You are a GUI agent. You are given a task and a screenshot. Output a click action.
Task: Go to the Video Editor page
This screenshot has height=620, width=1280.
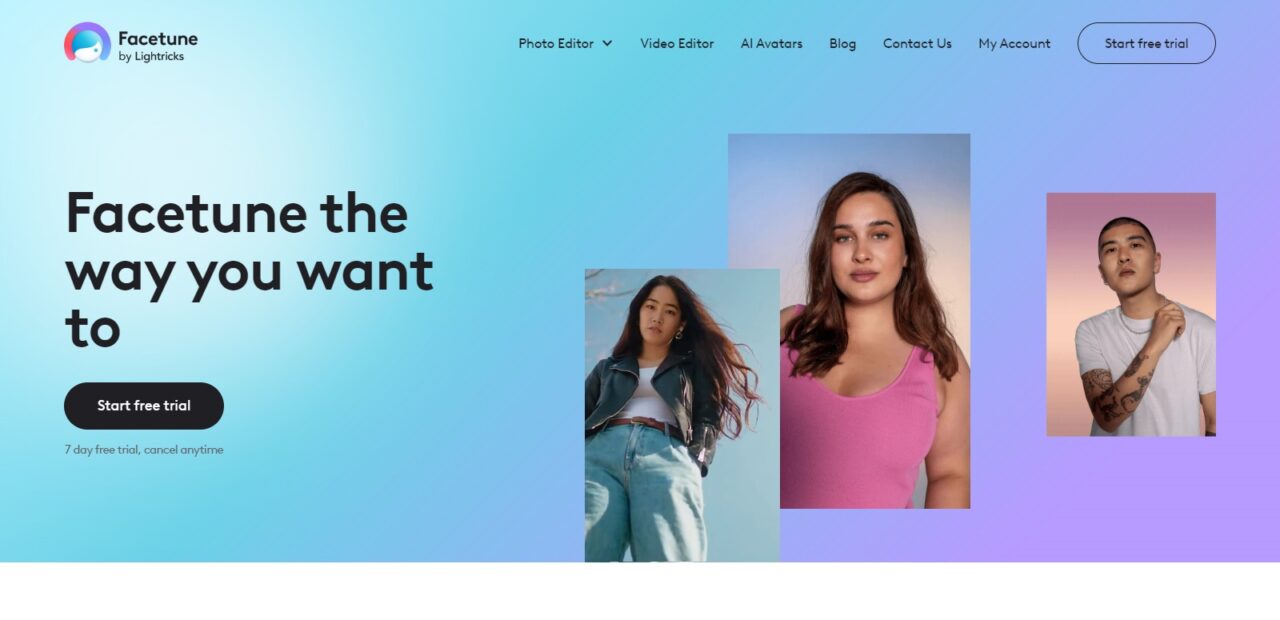pos(677,43)
